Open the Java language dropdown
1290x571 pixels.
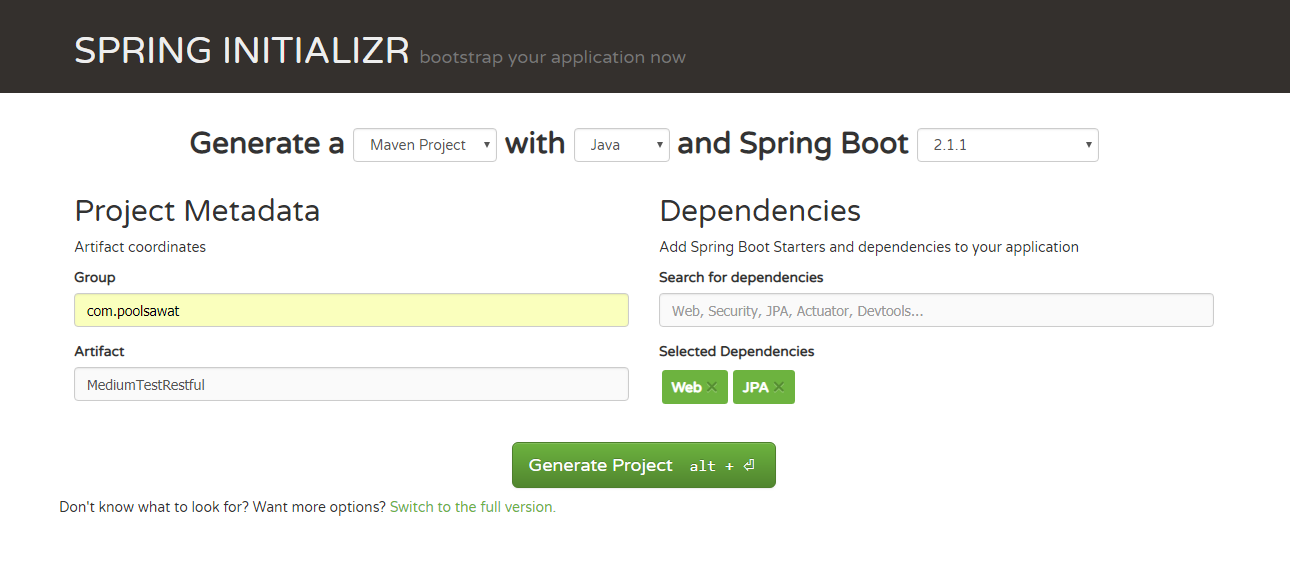point(622,145)
